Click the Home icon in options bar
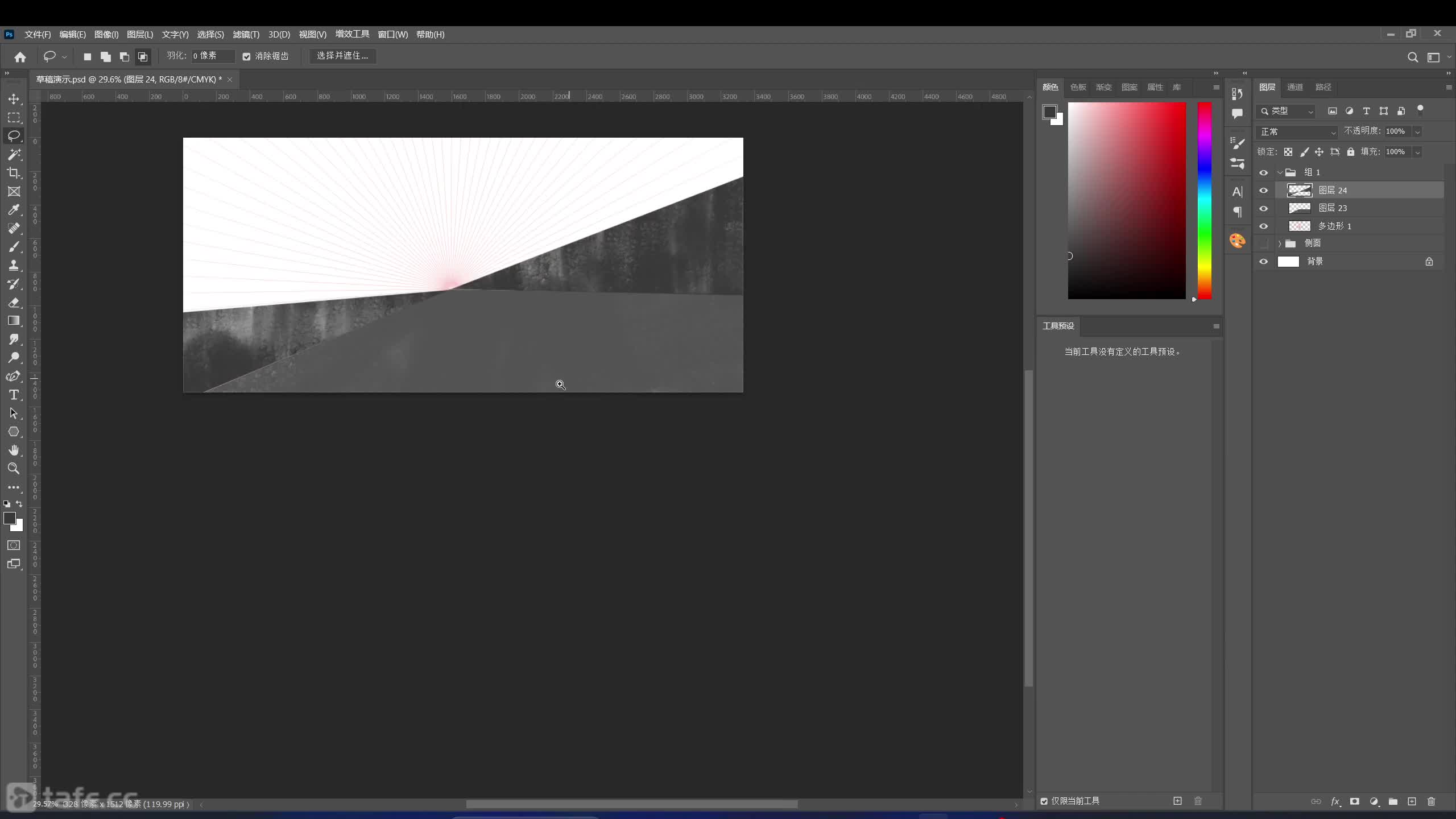This screenshot has width=1456, height=819. point(20,57)
